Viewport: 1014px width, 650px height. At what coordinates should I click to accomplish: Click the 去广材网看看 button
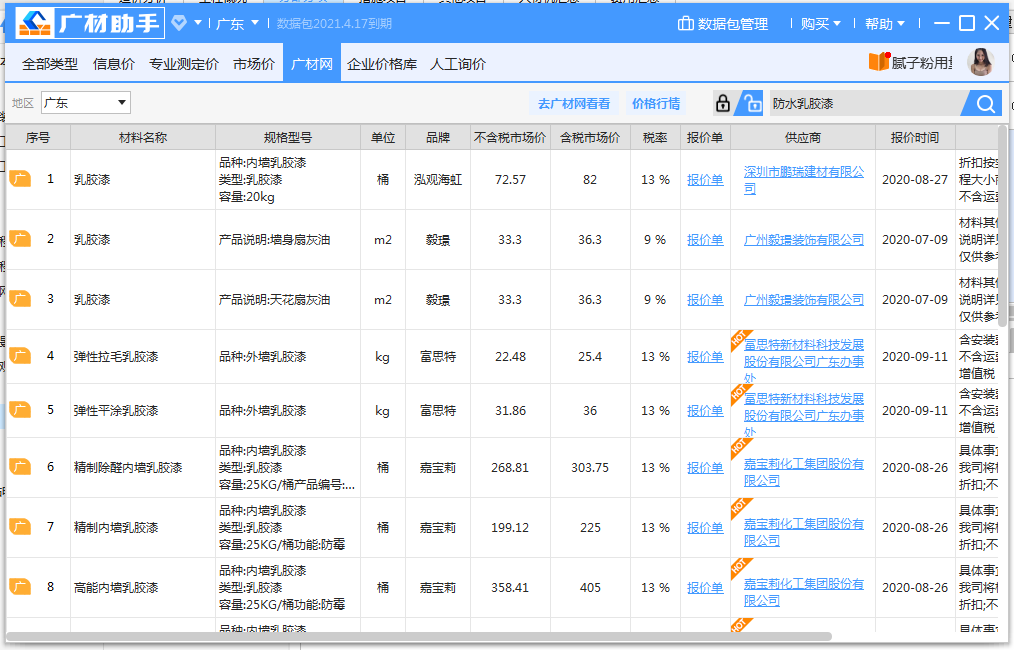(x=574, y=103)
